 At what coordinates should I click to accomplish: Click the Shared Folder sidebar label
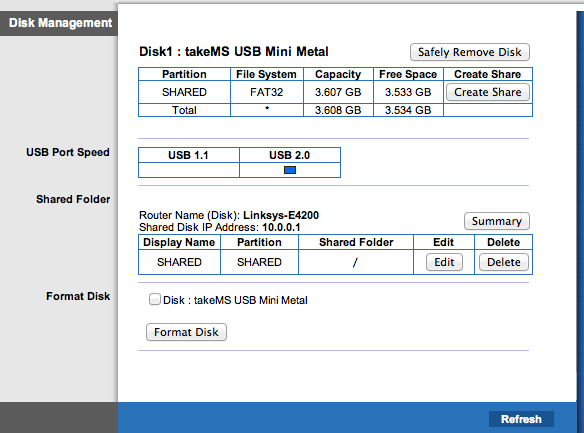(73, 199)
